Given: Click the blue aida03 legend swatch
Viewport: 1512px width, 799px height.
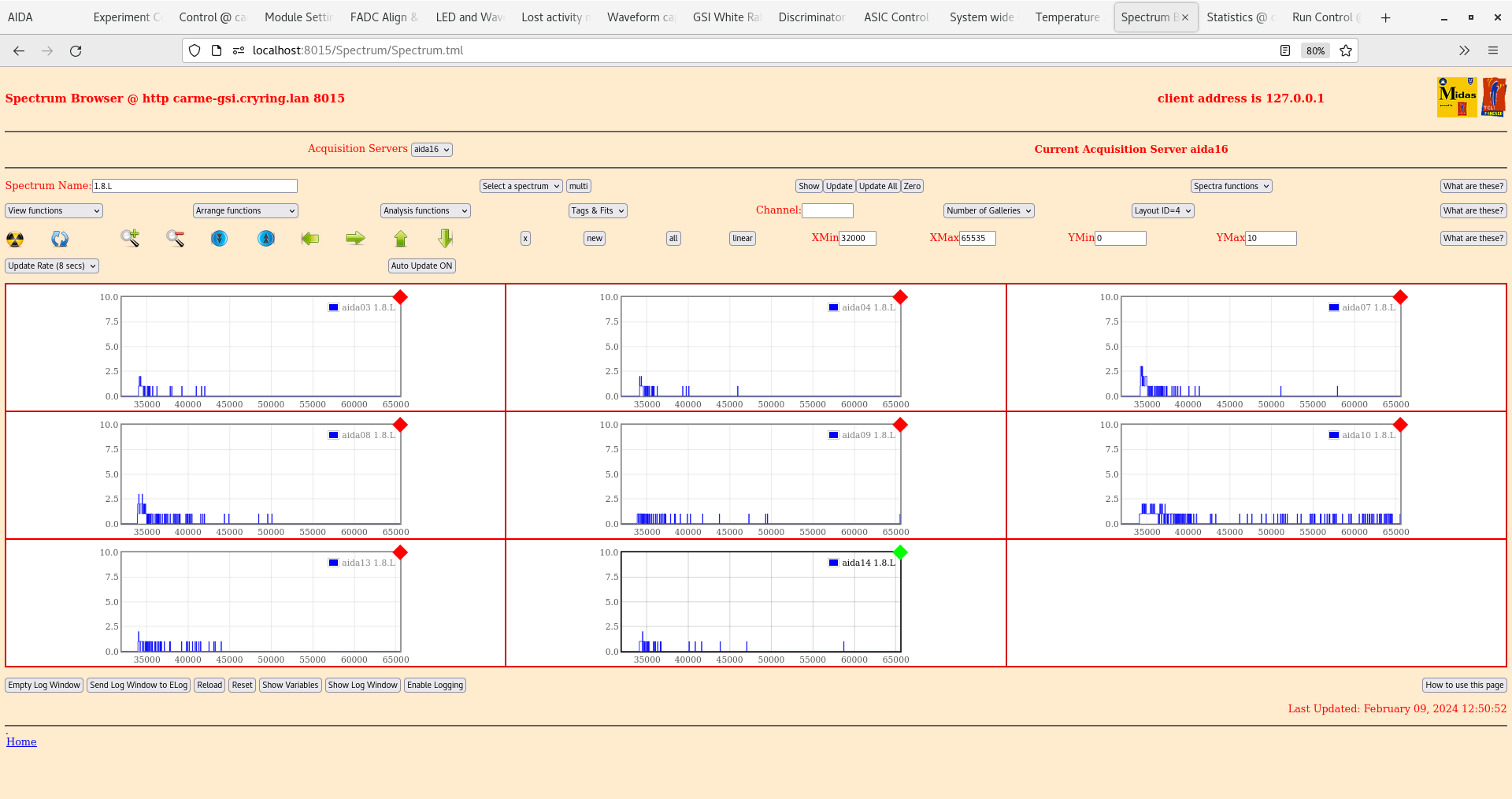Looking at the screenshot, I should click(334, 307).
